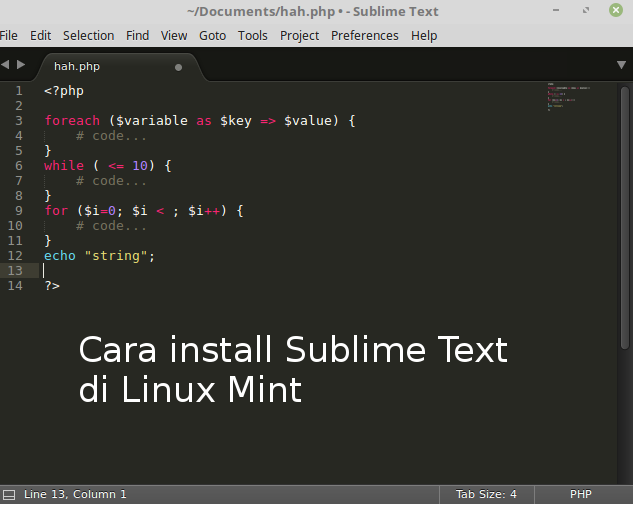Click the number 10 in while condition
This screenshot has width=640, height=507.
[x=140, y=166]
